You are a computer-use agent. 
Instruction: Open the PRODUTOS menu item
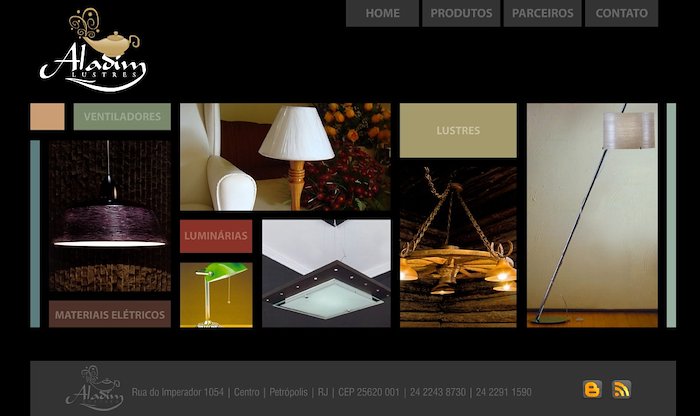click(461, 13)
